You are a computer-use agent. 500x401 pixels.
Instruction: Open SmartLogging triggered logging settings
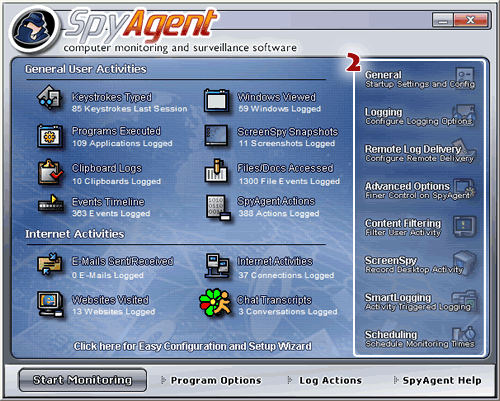(418, 302)
